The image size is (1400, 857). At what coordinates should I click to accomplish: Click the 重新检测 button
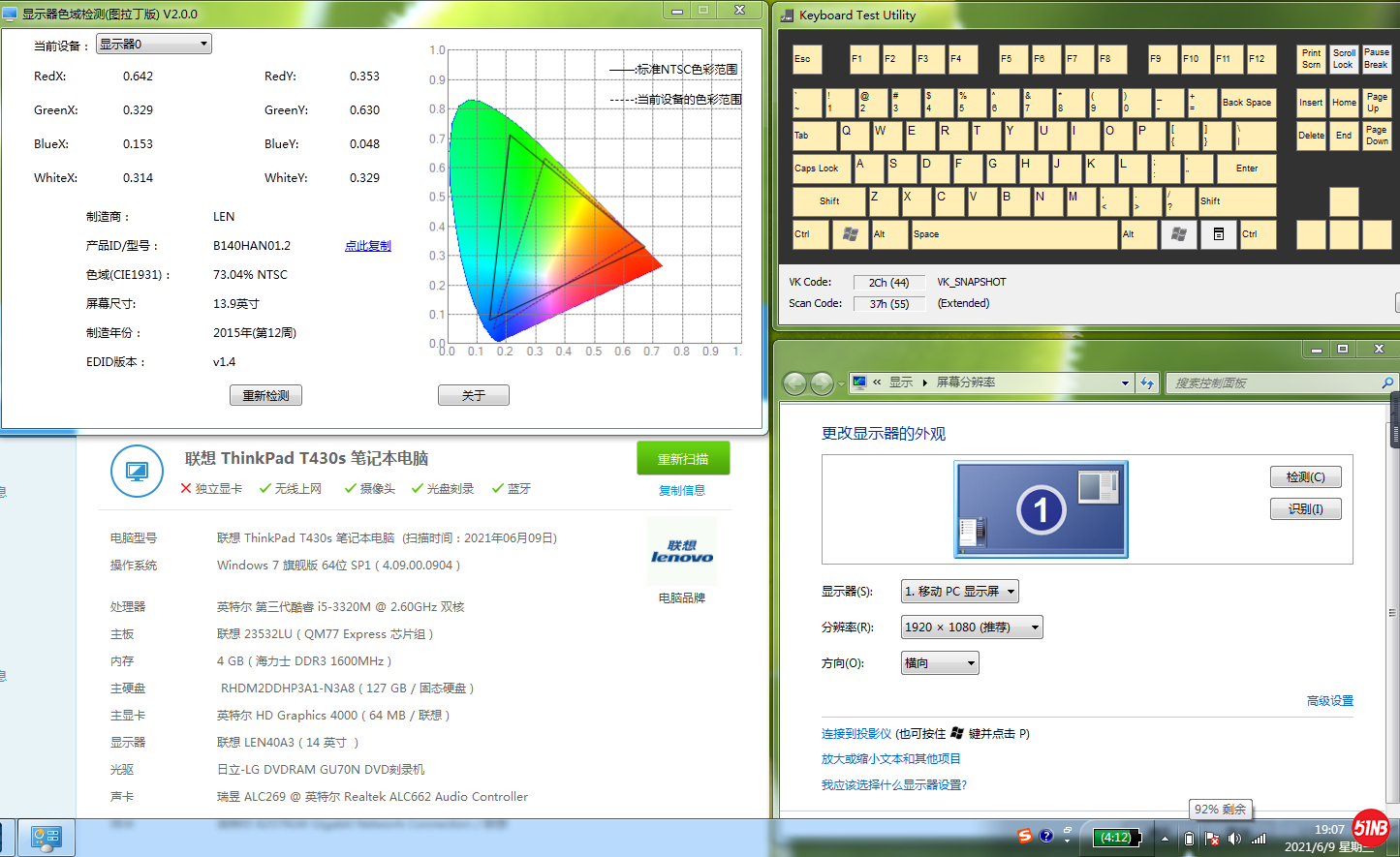tap(265, 395)
